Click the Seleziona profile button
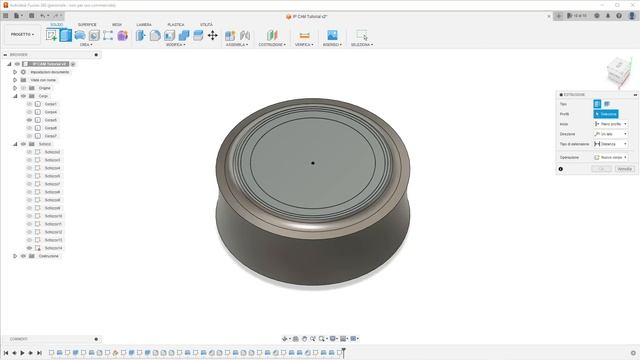The width and height of the screenshot is (640, 360). point(606,114)
